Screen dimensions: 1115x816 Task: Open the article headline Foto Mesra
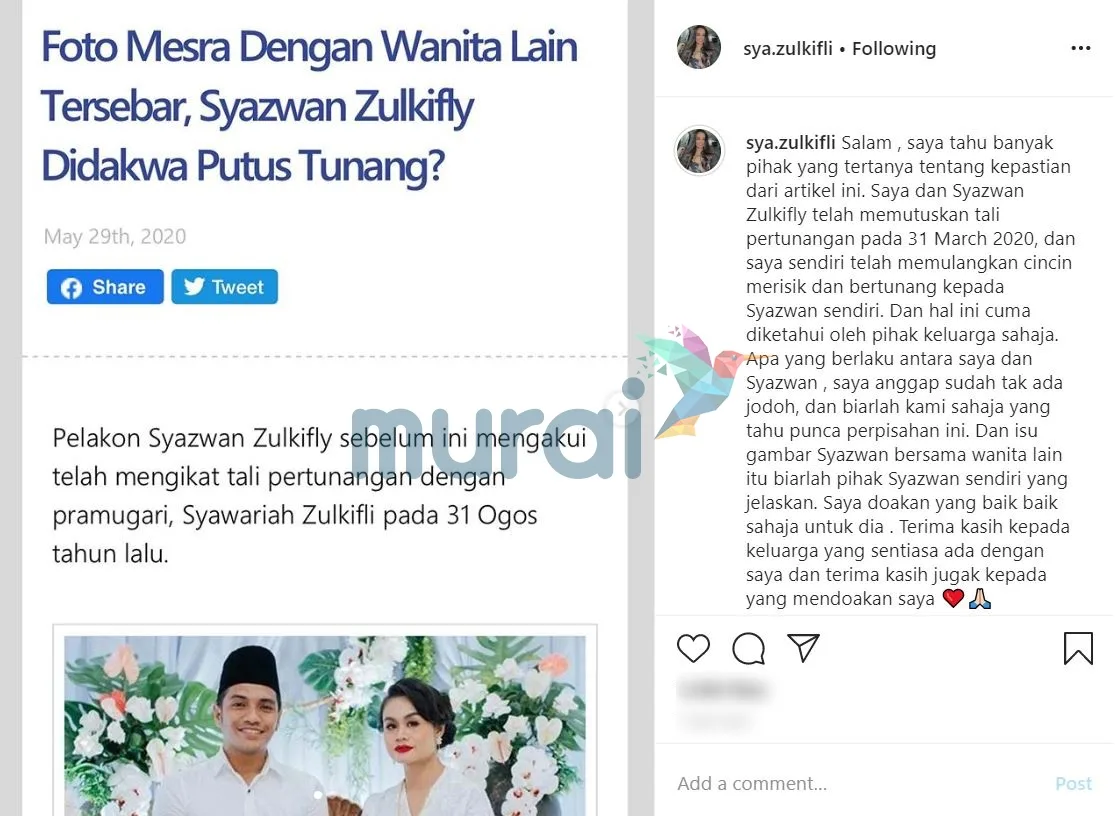[x=309, y=106]
